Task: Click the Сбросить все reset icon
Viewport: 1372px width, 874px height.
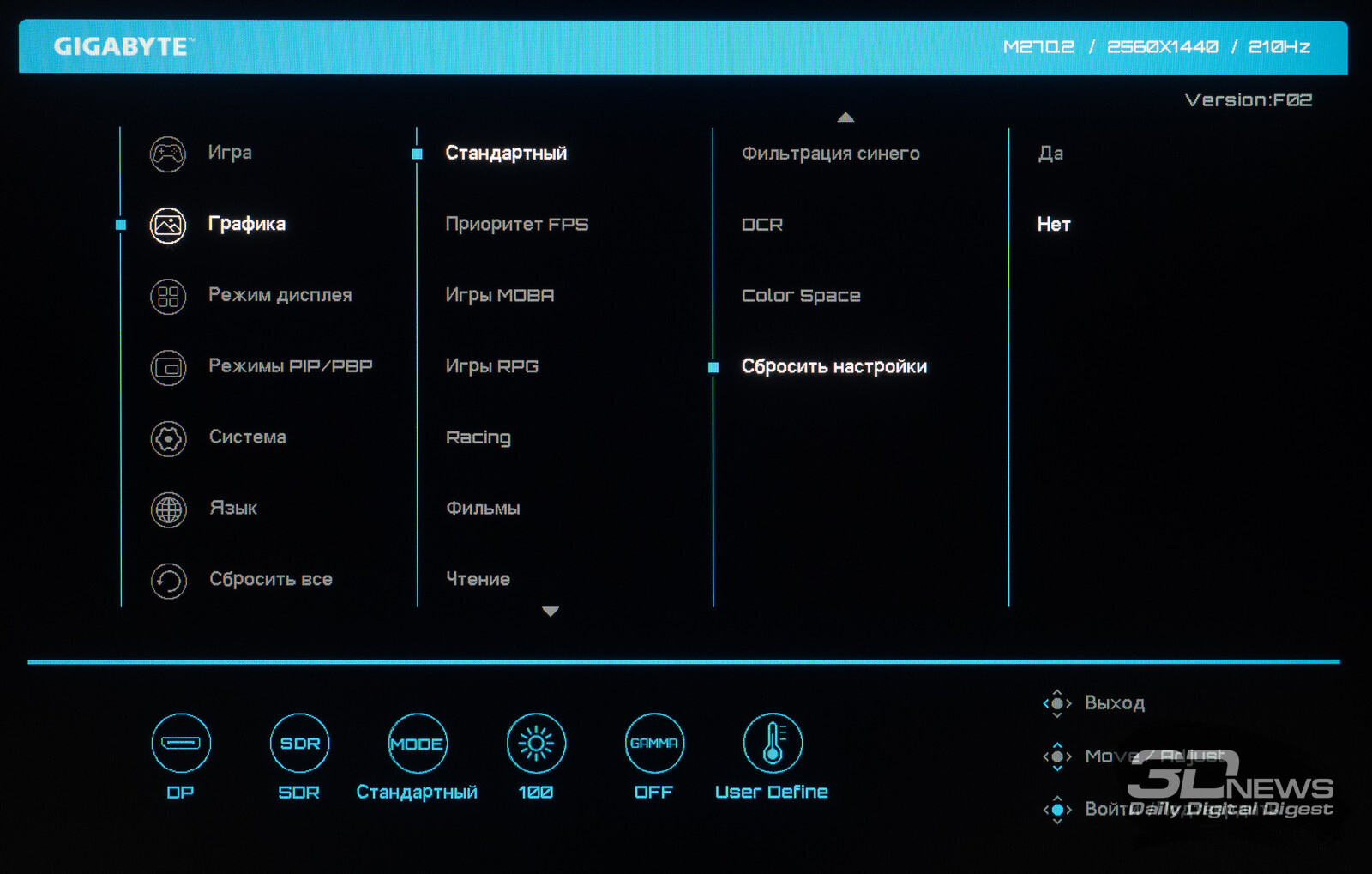Action: 168,581
